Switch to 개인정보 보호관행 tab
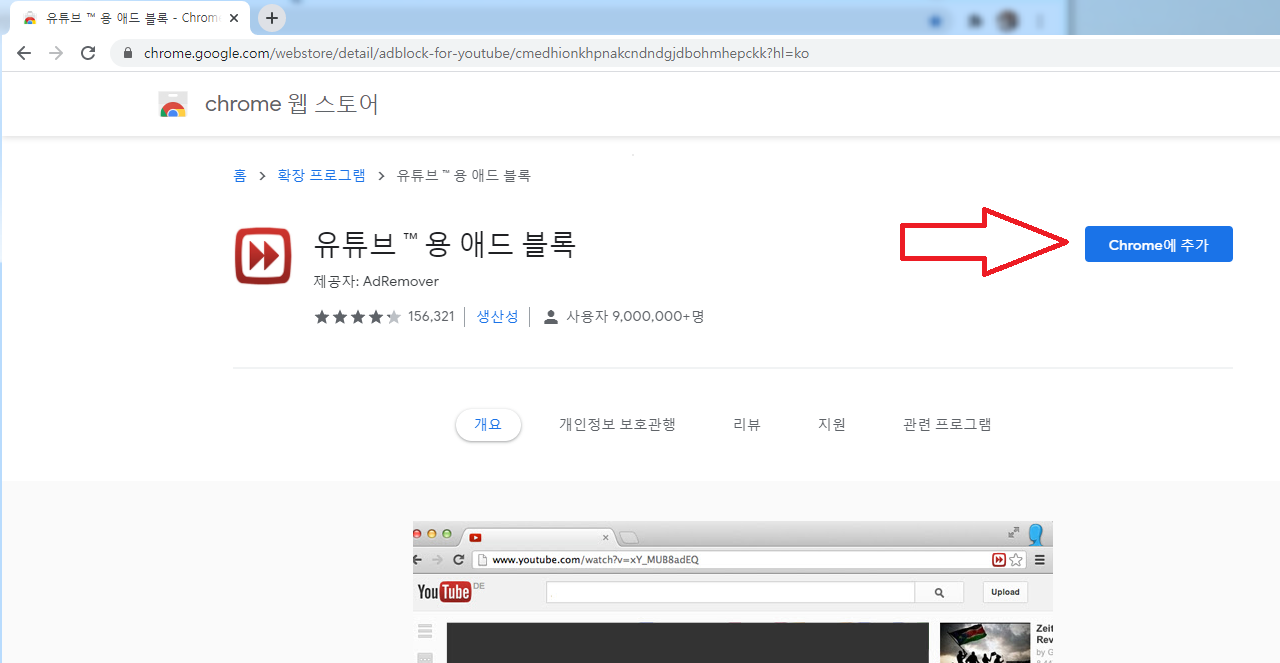Image resolution: width=1280 pixels, height=663 pixels. (x=617, y=424)
